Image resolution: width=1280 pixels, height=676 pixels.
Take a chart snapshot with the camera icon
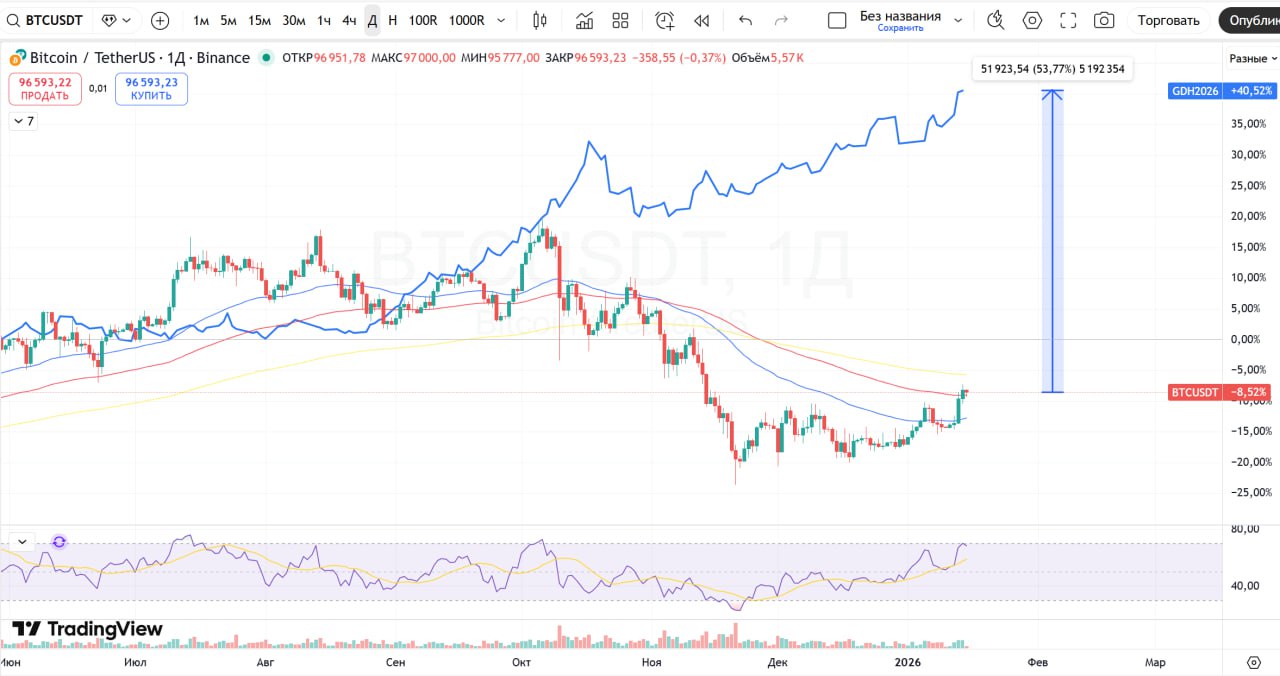point(1104,20)
